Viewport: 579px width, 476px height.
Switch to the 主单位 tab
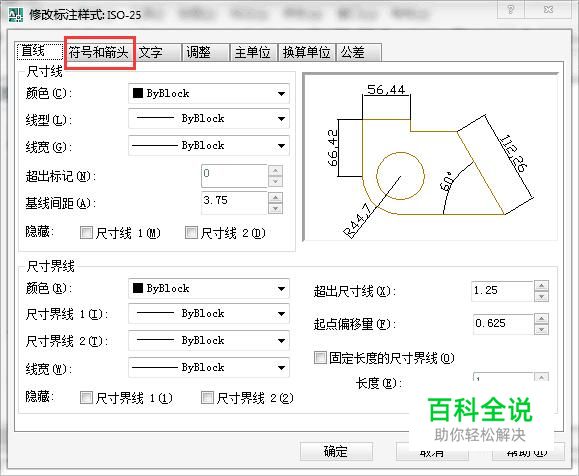[x=254, y=52]
